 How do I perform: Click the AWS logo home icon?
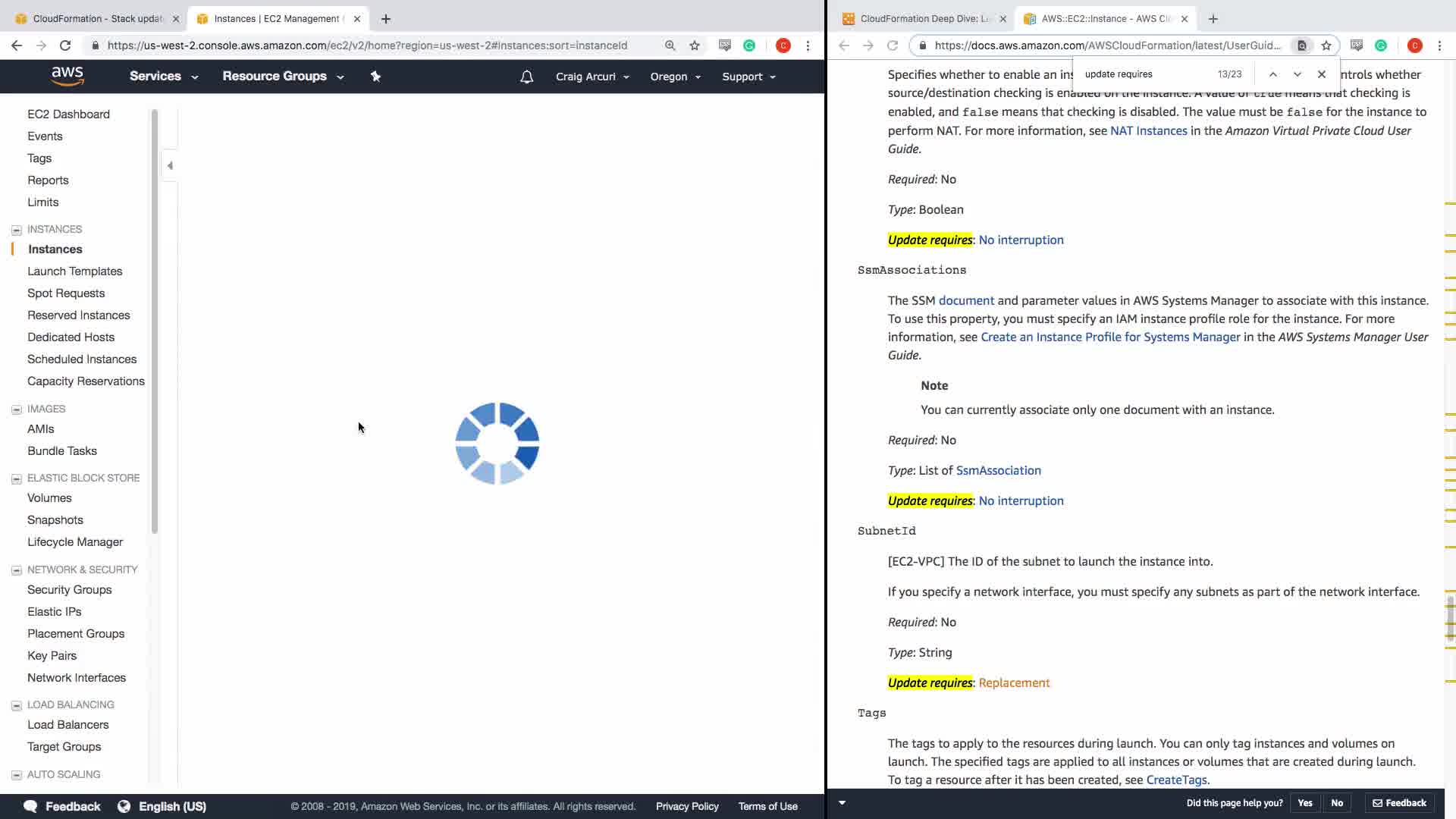67,76
